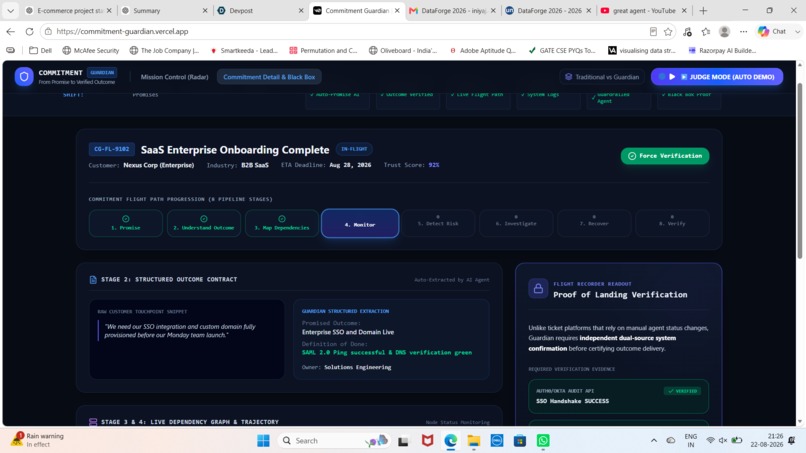806x453 pixels.
Task: Open immersive reader view icon
Action: [x=653, y=31]
